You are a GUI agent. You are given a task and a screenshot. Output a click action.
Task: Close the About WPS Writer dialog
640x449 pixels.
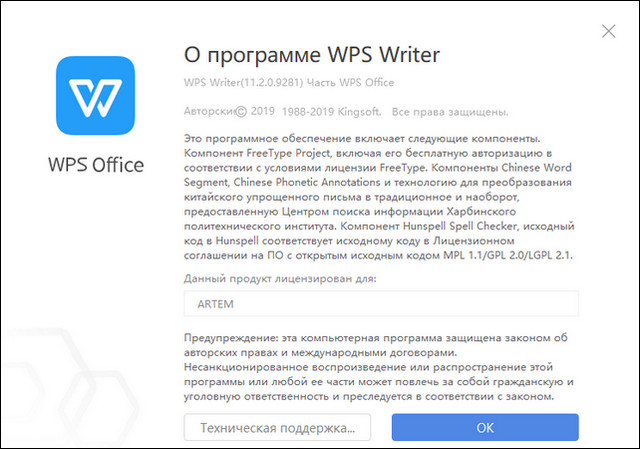click(608, 32)
